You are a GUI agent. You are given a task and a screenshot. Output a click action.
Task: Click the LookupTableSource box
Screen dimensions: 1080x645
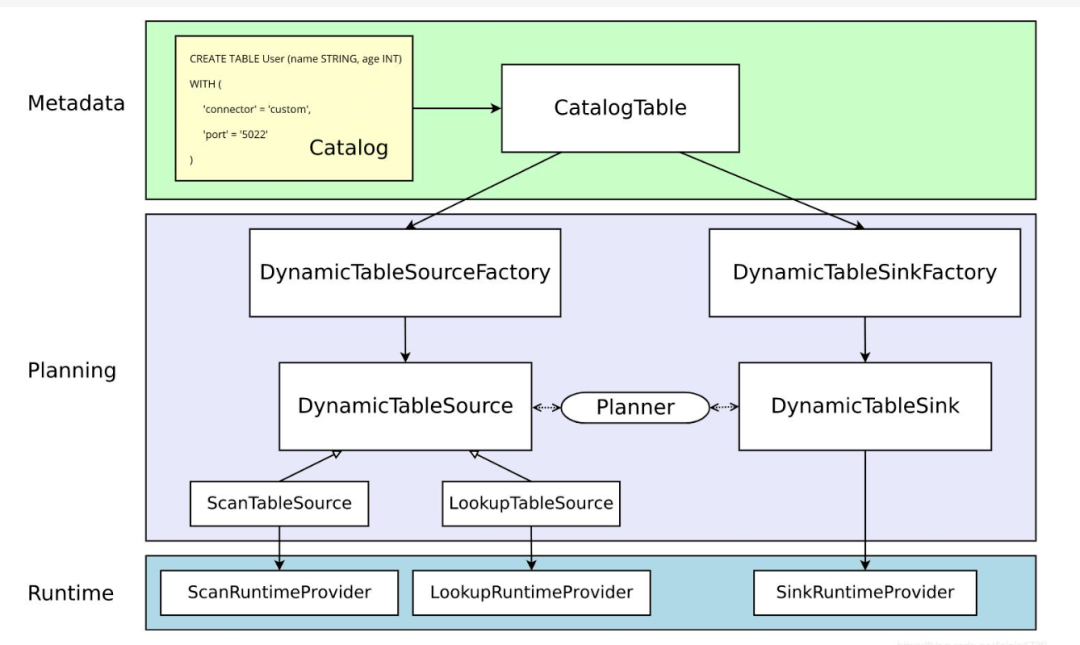531,503
